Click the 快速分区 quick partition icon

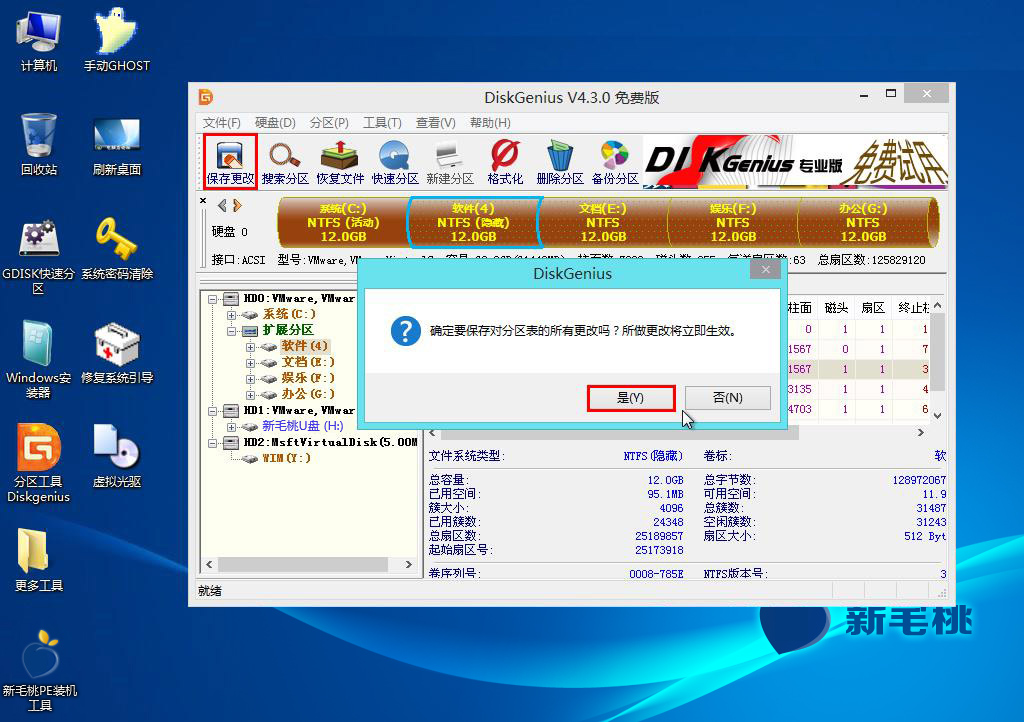(x=394, y=162)
